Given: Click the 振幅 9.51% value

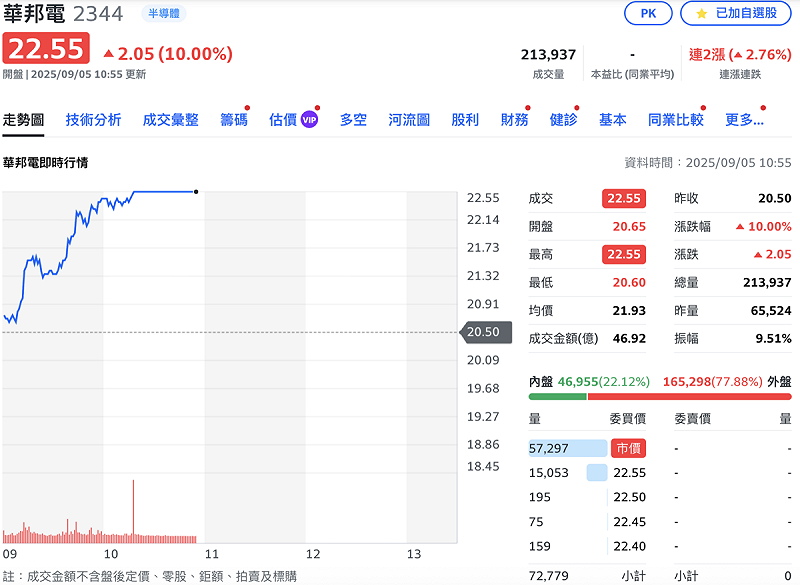Looking at the screenshot, I should (x=773, y=339).
